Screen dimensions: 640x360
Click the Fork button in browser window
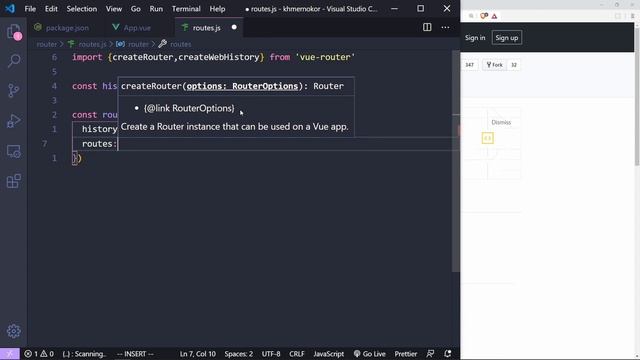[x=494, y=65]
